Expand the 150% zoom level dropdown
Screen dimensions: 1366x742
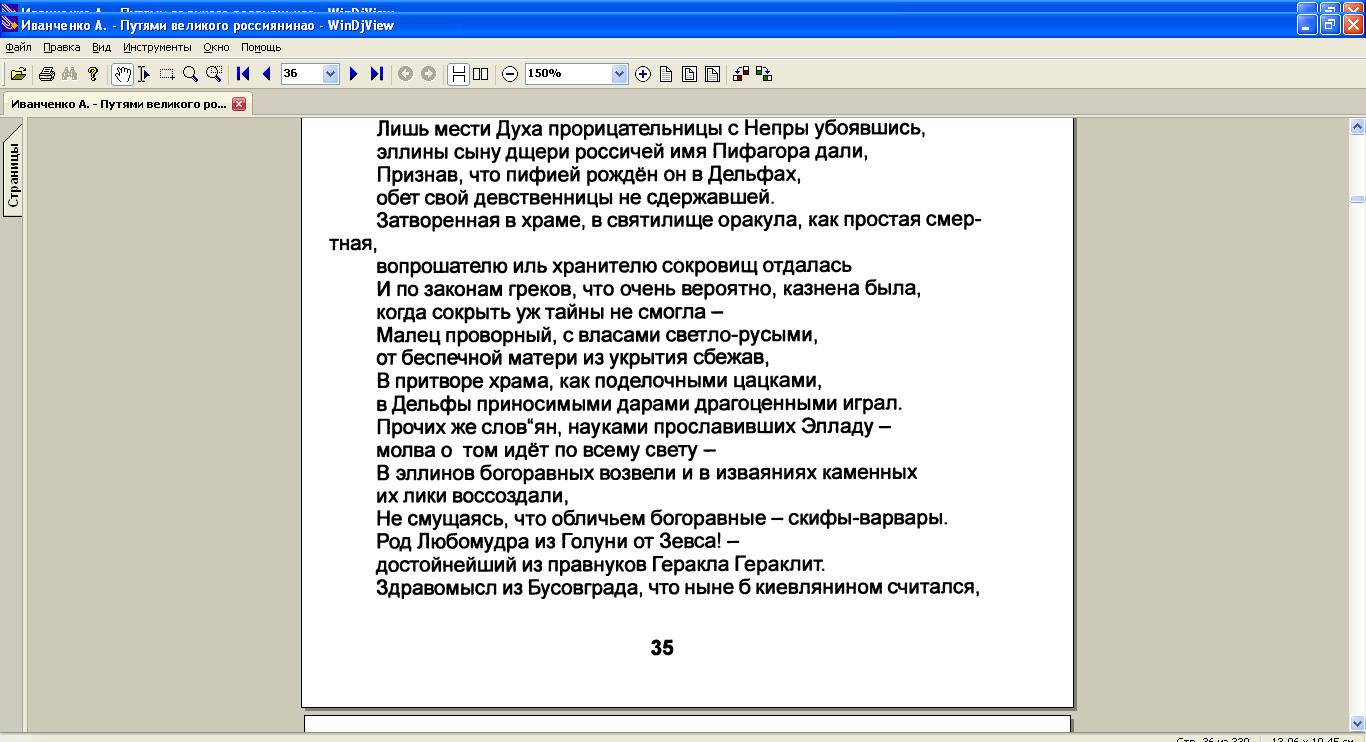pos(618,74)
